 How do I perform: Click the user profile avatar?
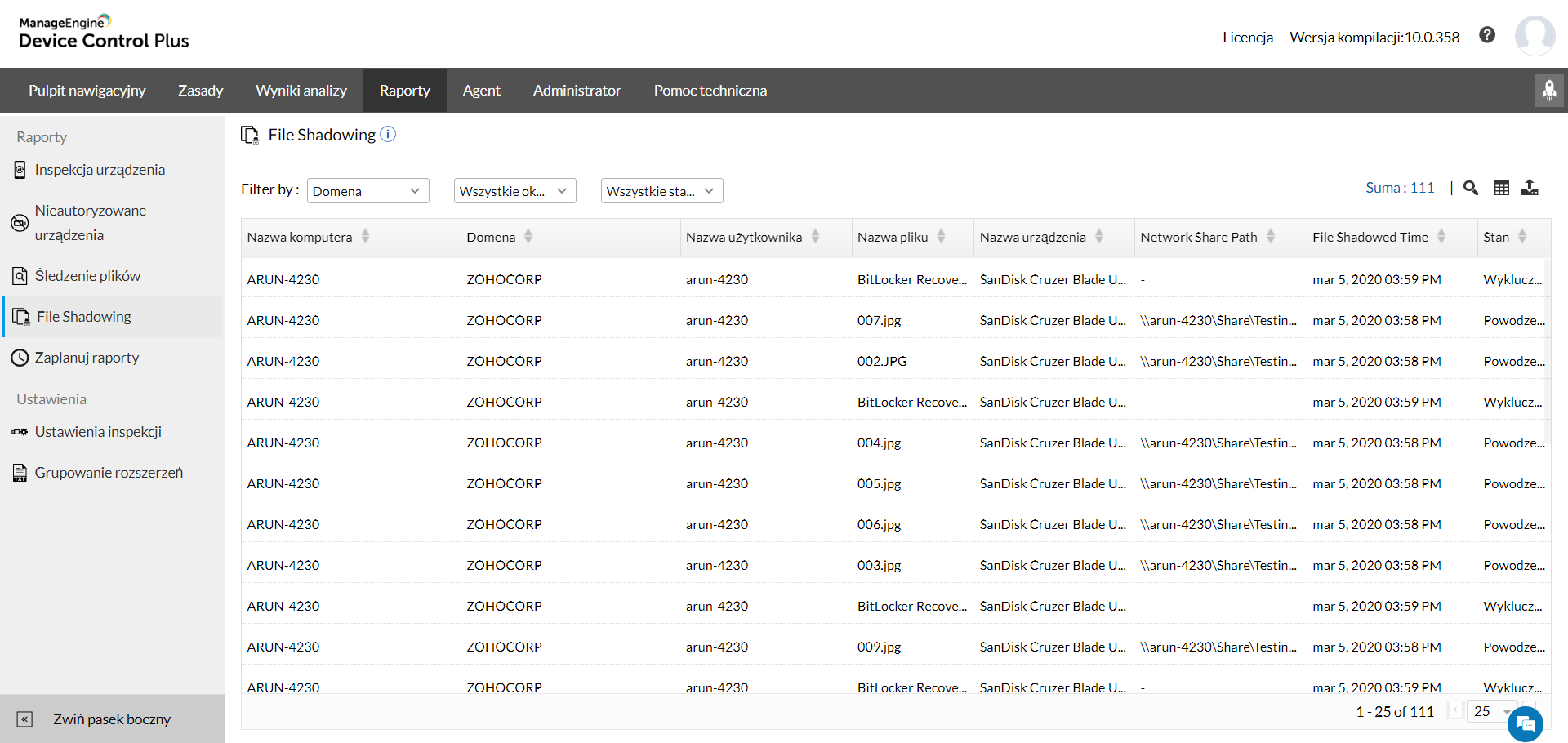click(x=1534, y=36)
